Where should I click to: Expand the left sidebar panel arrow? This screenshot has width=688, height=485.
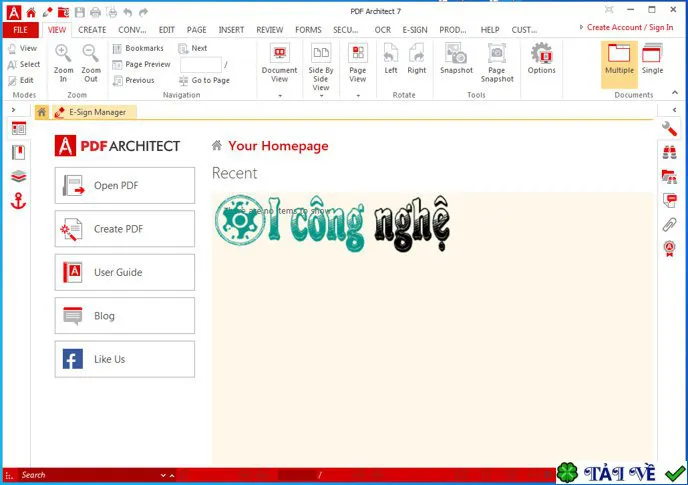pyautogui.click(x=14, y=110)
